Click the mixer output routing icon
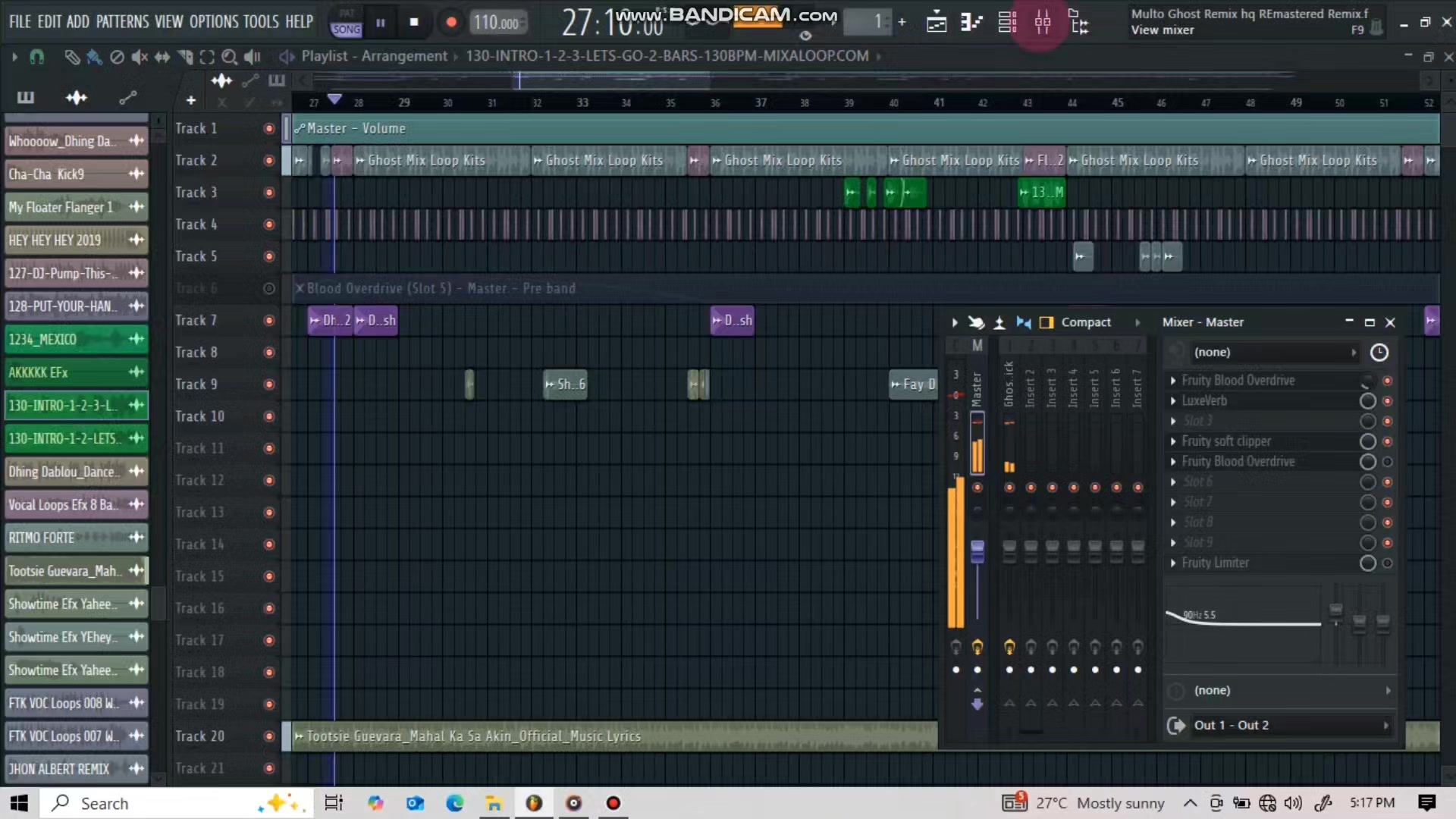This screenshot has width=1456, height=819. (x=1176, y=726)
